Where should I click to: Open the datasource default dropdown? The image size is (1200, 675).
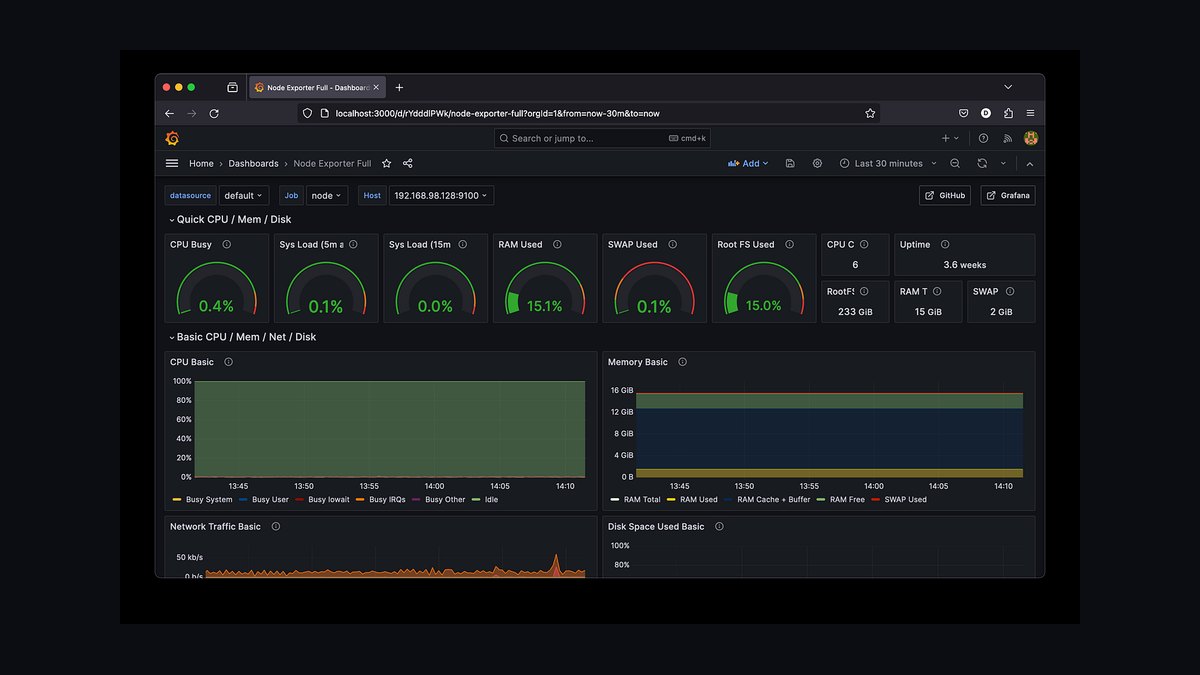pos(244,196)
